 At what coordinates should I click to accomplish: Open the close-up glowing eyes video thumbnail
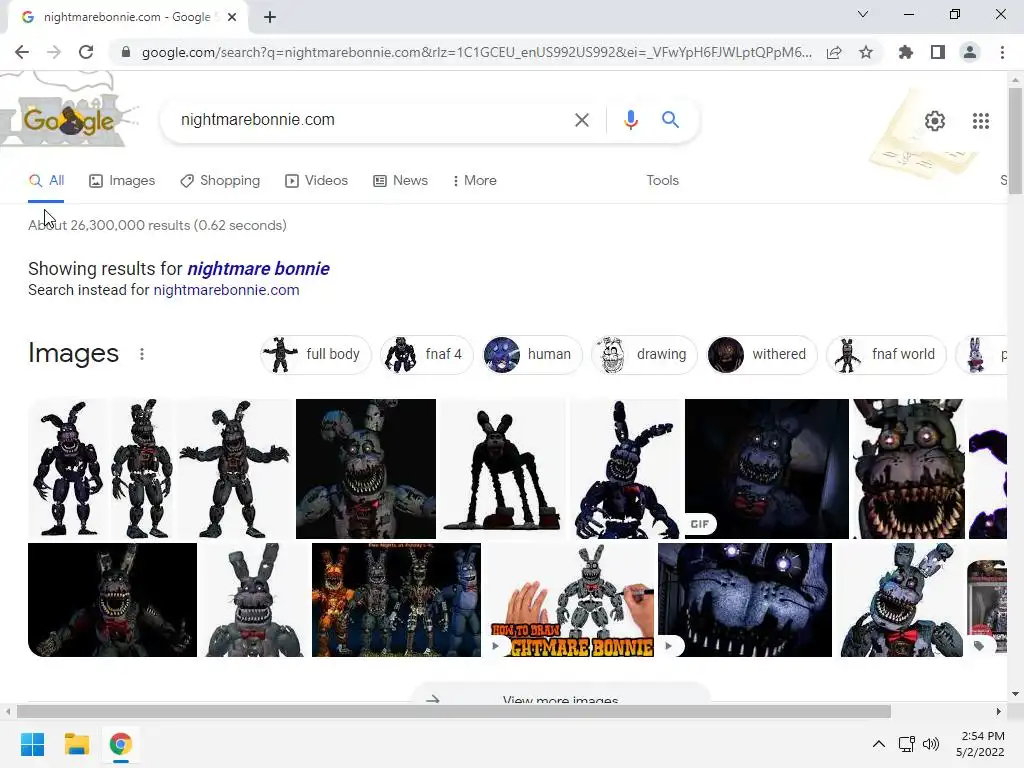pyautogui.click(x=745, y=600)
